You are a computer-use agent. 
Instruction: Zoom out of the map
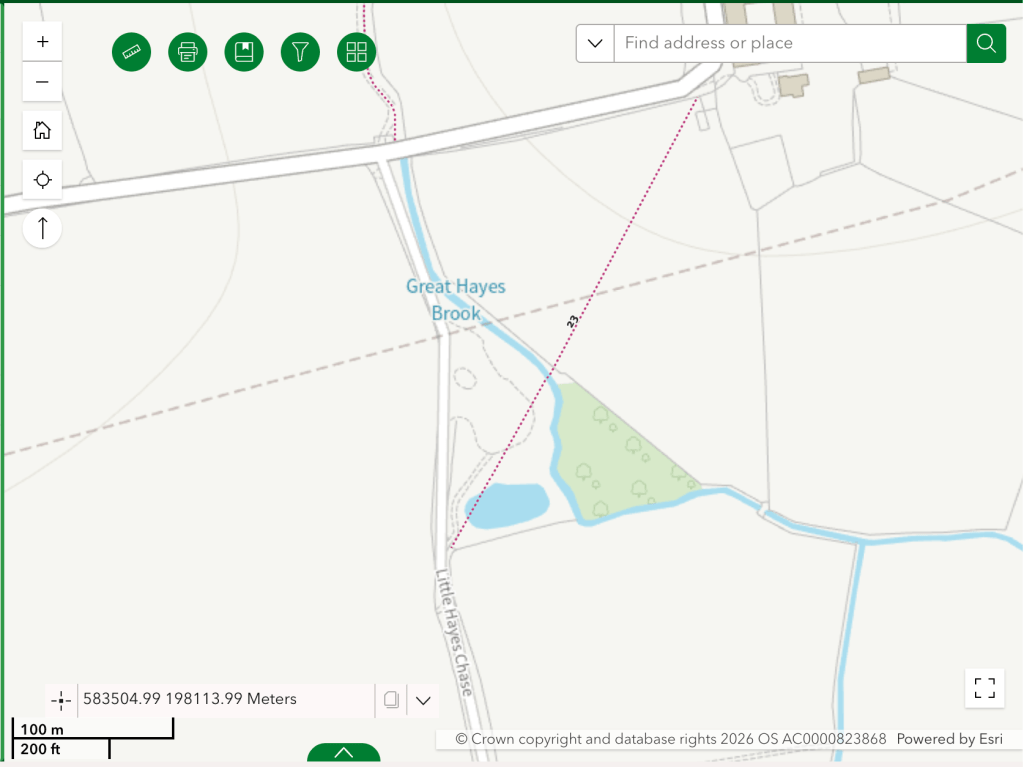click(42, 82)
